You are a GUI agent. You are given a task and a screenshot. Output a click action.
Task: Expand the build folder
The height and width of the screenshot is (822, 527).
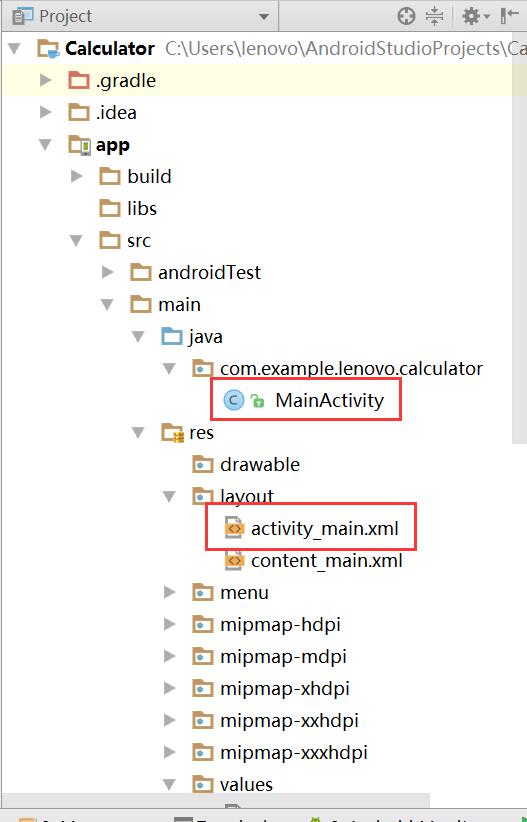coord(77,176)
